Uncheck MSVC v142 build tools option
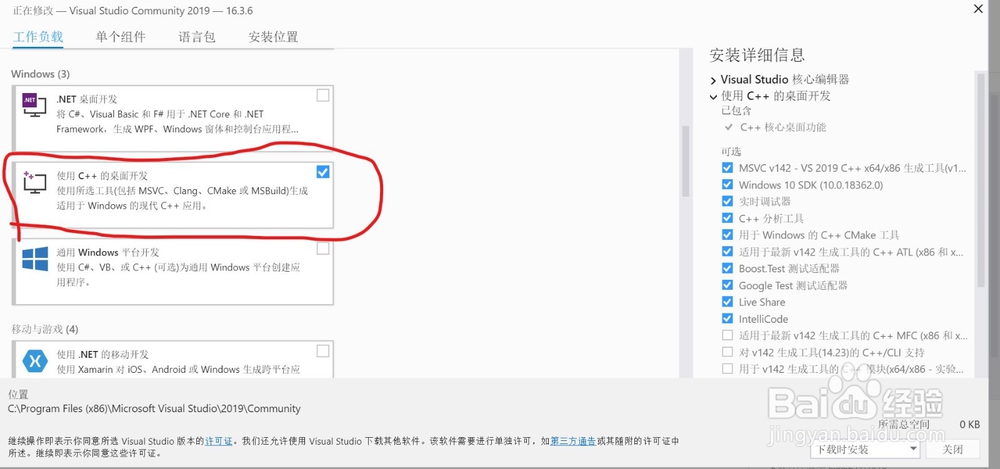 (727, 168)
